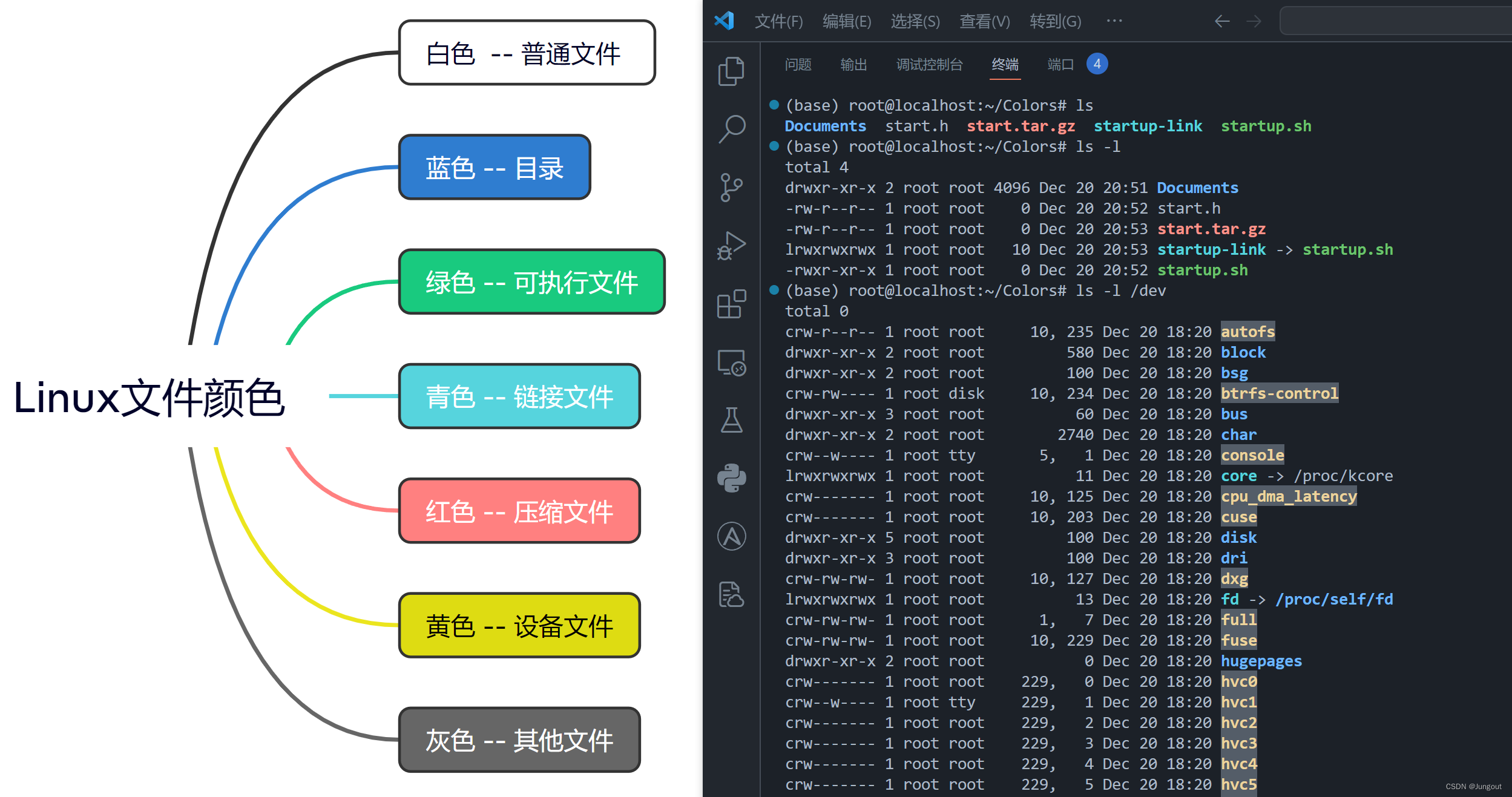Switch to the 终端 panel tab

(1005, 64)
